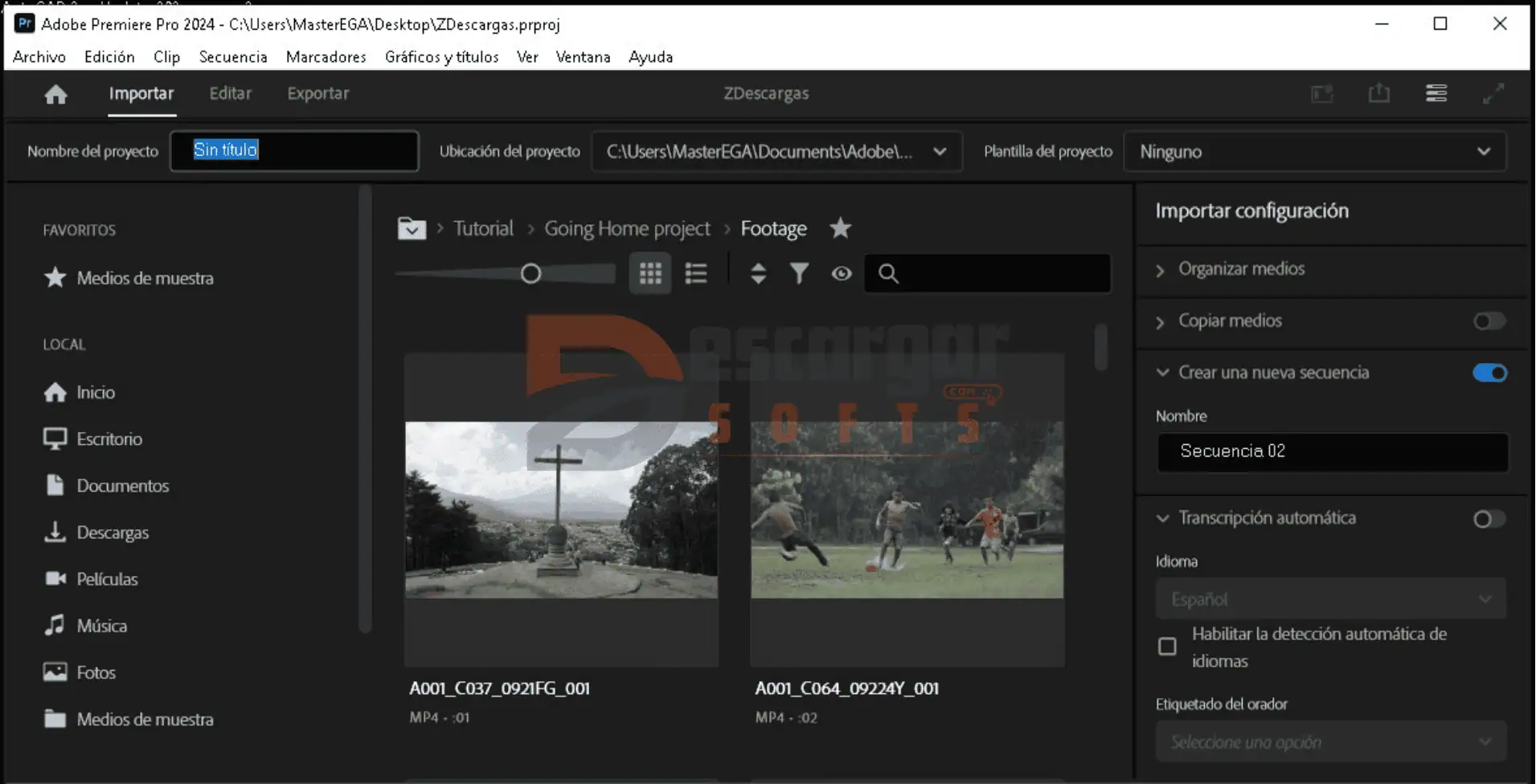Click the media browser vertical scrollbar
This screenshot has height=784, width=1536.
1101,346
